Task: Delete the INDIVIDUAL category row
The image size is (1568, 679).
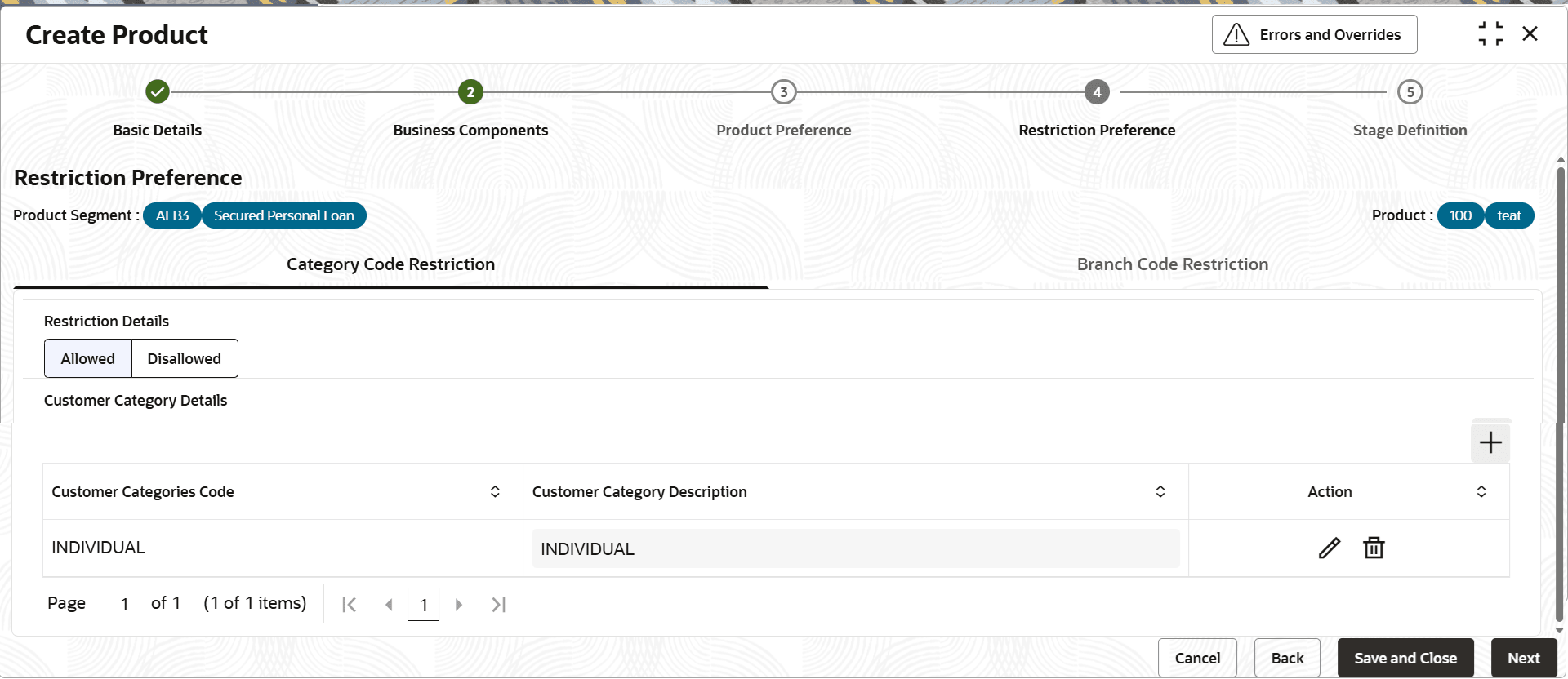Action: (1374, 548)
